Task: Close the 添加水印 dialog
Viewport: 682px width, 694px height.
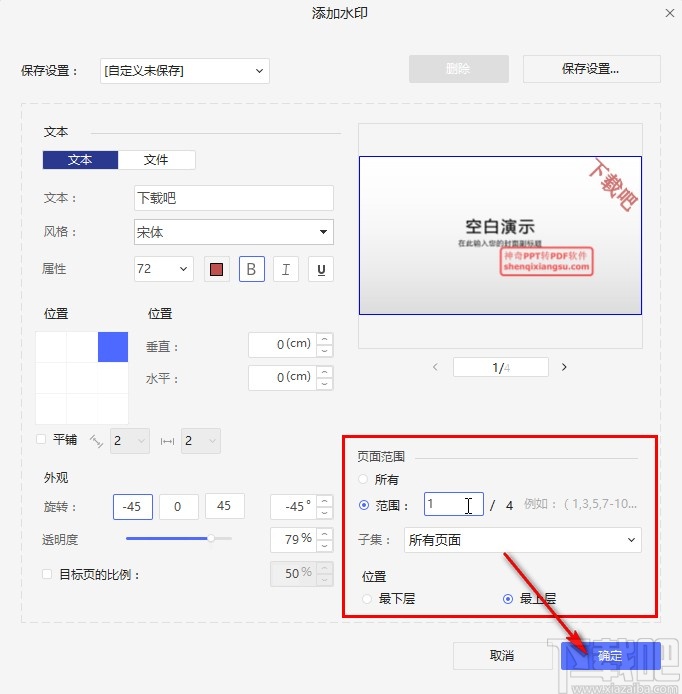Action: (x=670, y=13)
